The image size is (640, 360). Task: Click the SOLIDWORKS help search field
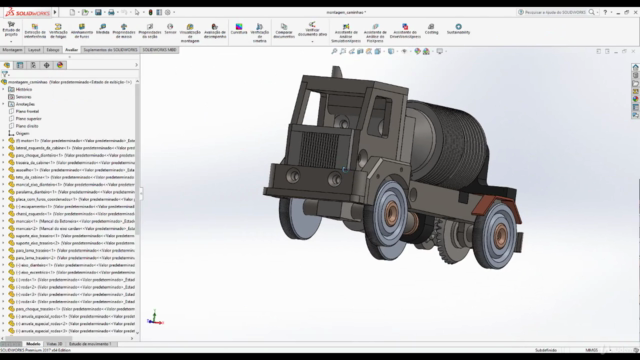555,12
